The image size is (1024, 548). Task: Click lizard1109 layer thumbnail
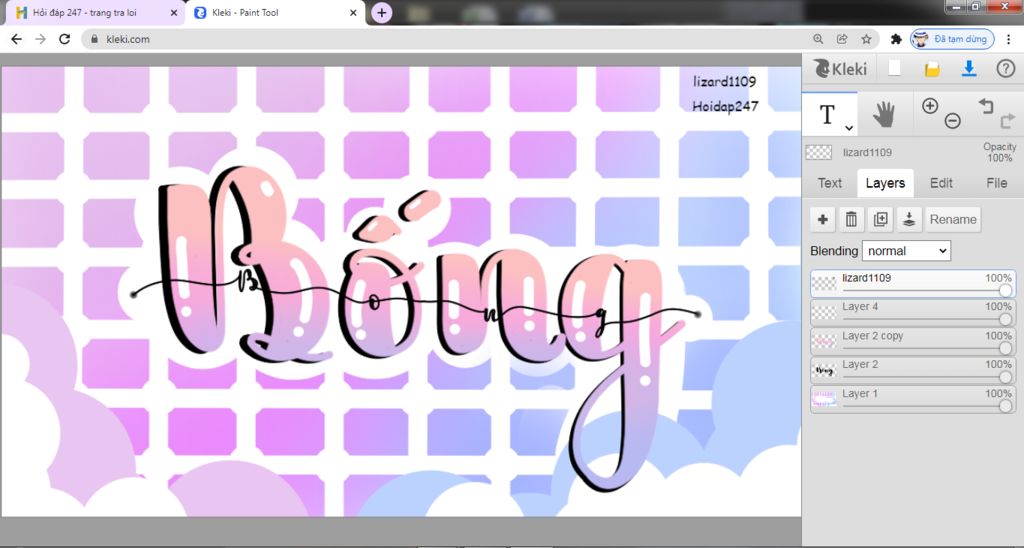(x=824, y=284)
